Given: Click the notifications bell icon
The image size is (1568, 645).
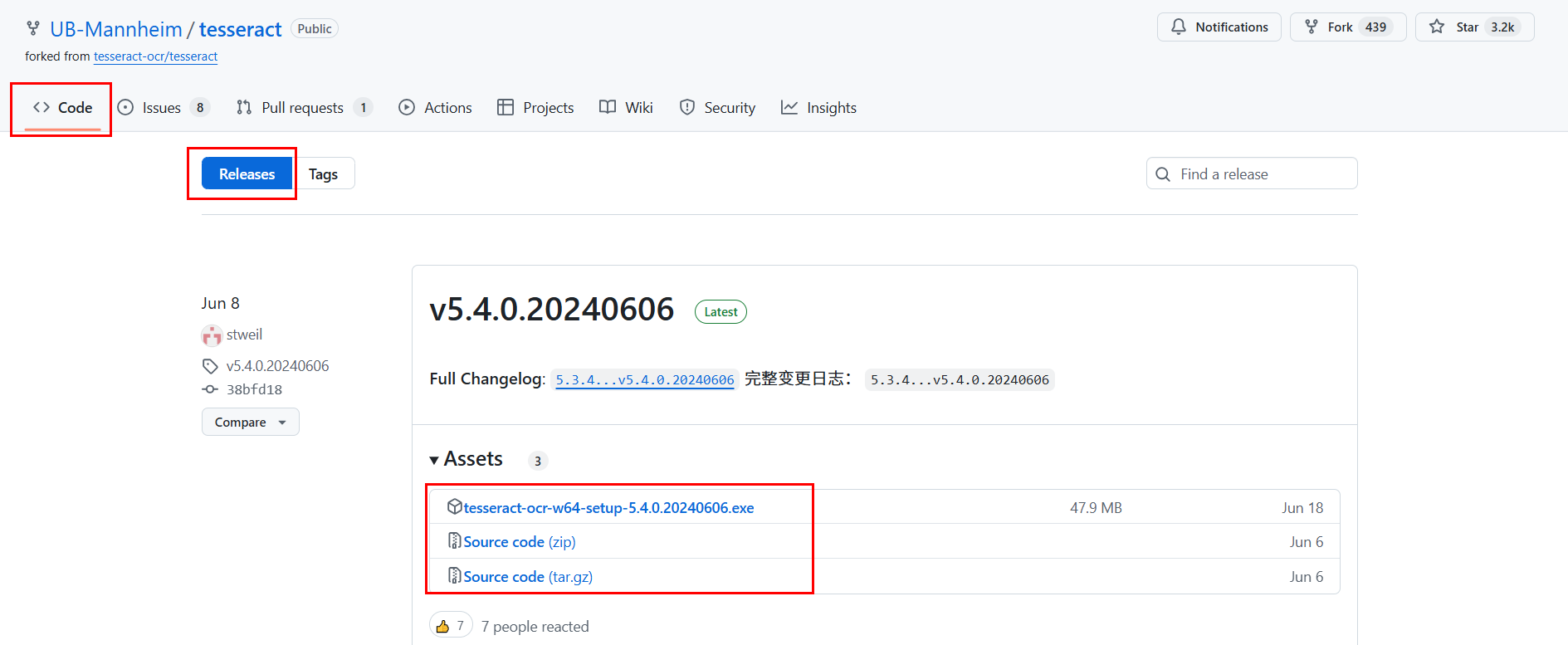Looking at the screenshot, I should click(1179, 27).
